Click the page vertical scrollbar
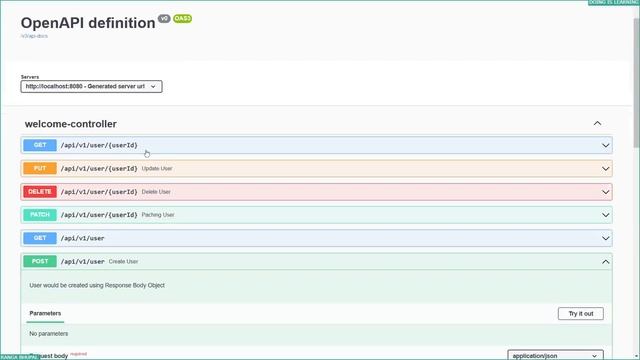This screenshot has width=640, height=360. point(636,82)
